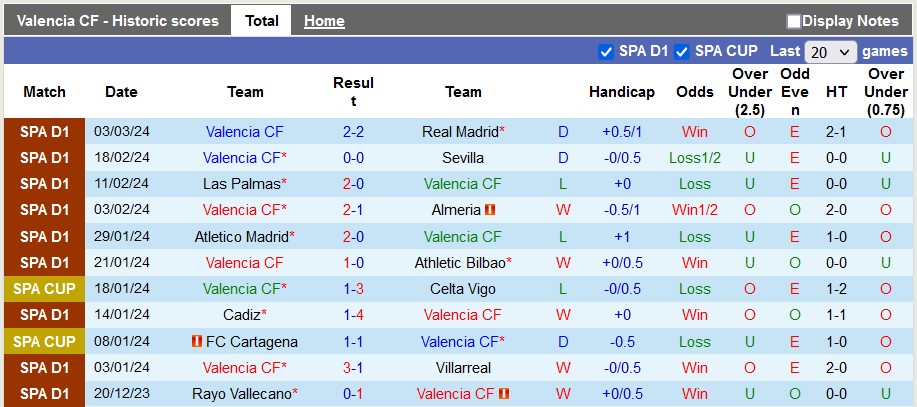Click the SPA CUP label in the Celta Vigo row

tap(44, 289)
